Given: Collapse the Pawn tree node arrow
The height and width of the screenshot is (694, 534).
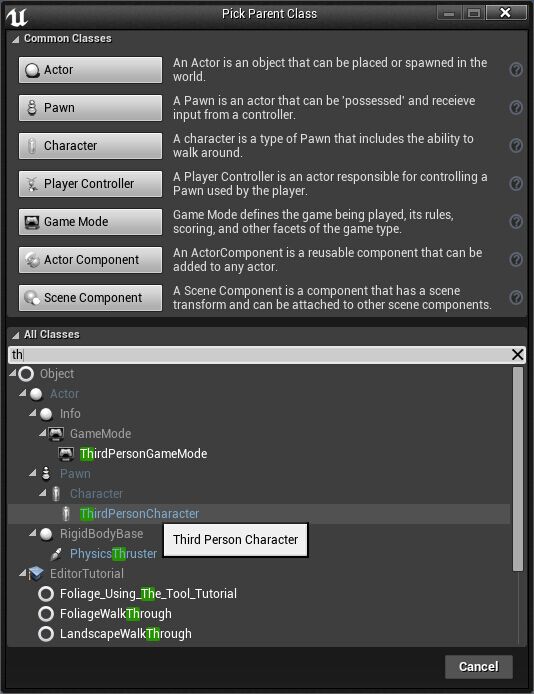Looking at the screenshot, I should (x=32, y=473).
